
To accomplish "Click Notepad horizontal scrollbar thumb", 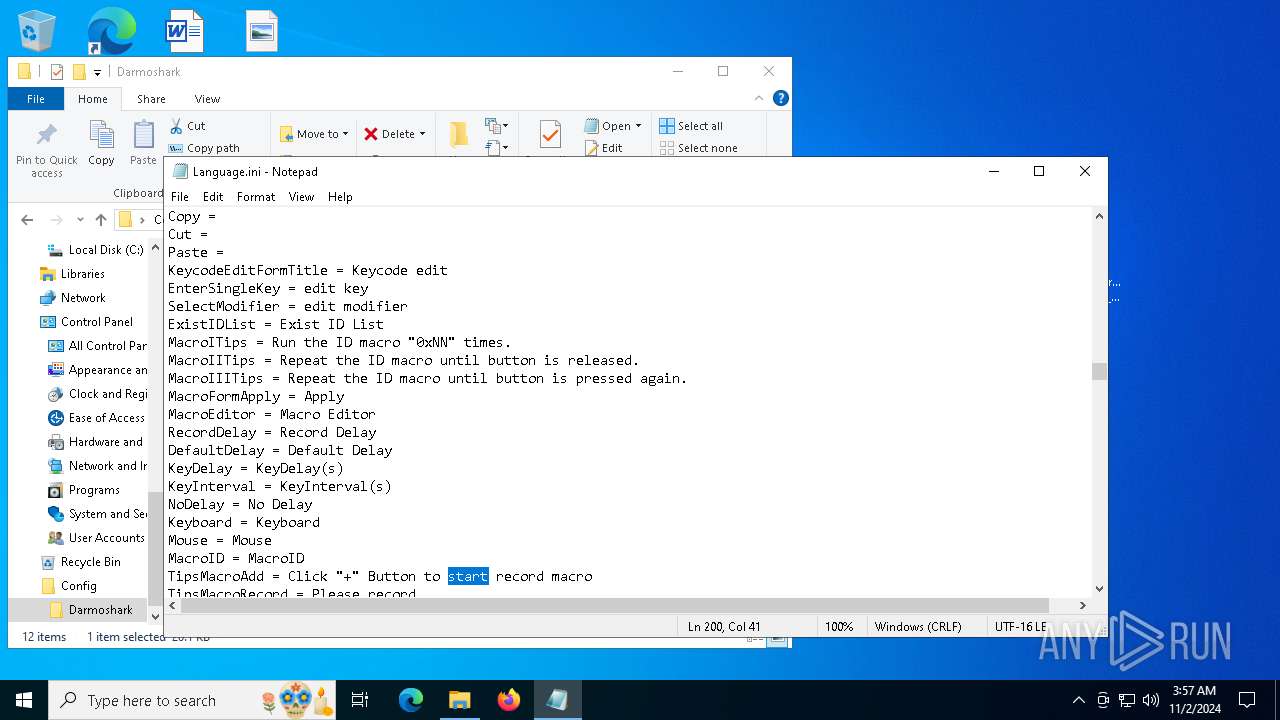I will pyautogui.click(x=615, y=605).
